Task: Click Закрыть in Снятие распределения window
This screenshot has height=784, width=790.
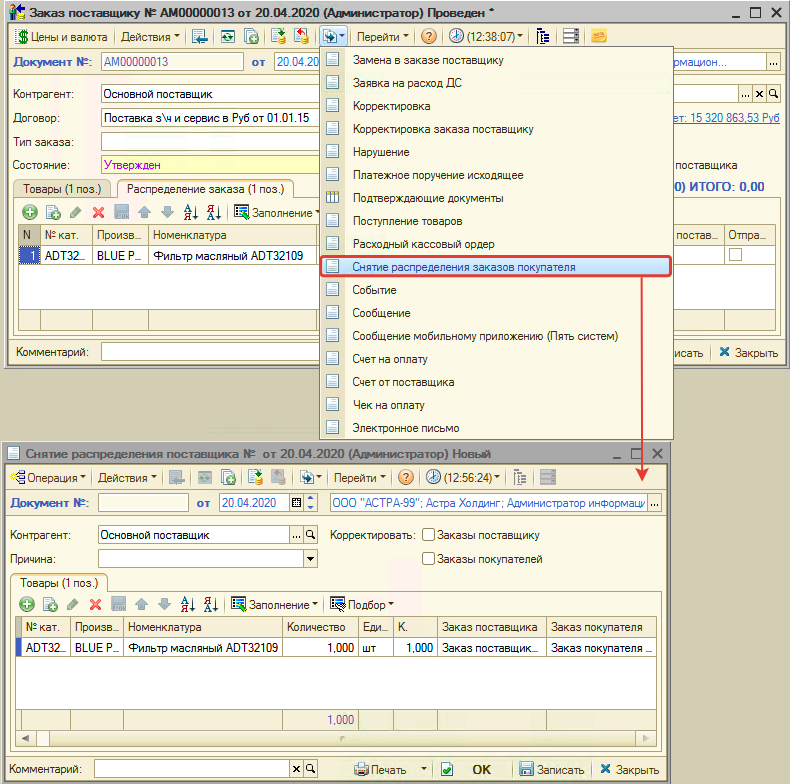Action: [x=630, y=769]
